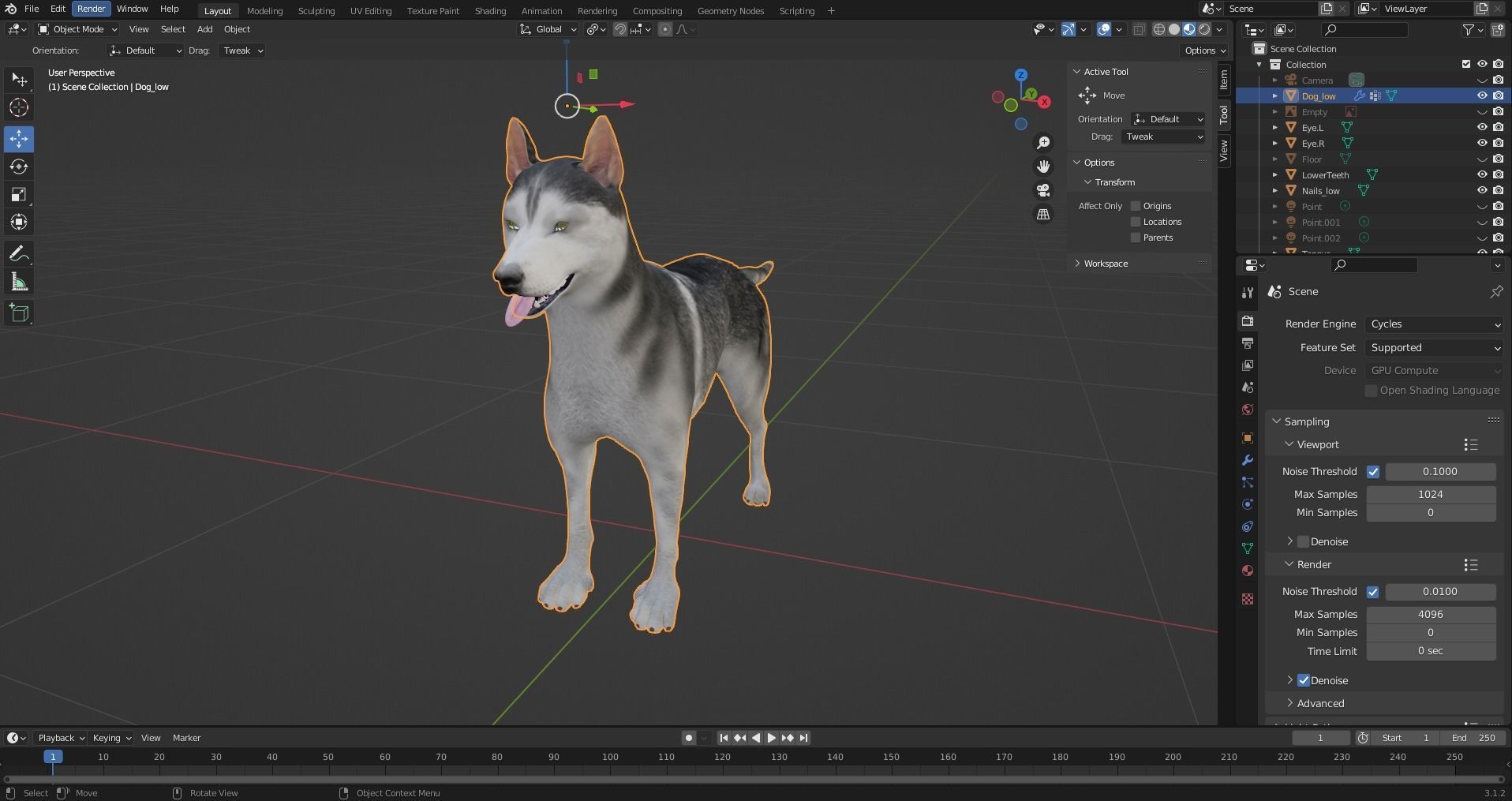Select the Annotate pencil tool
This screenshot has width=1512, height=801.
point(19,254)
